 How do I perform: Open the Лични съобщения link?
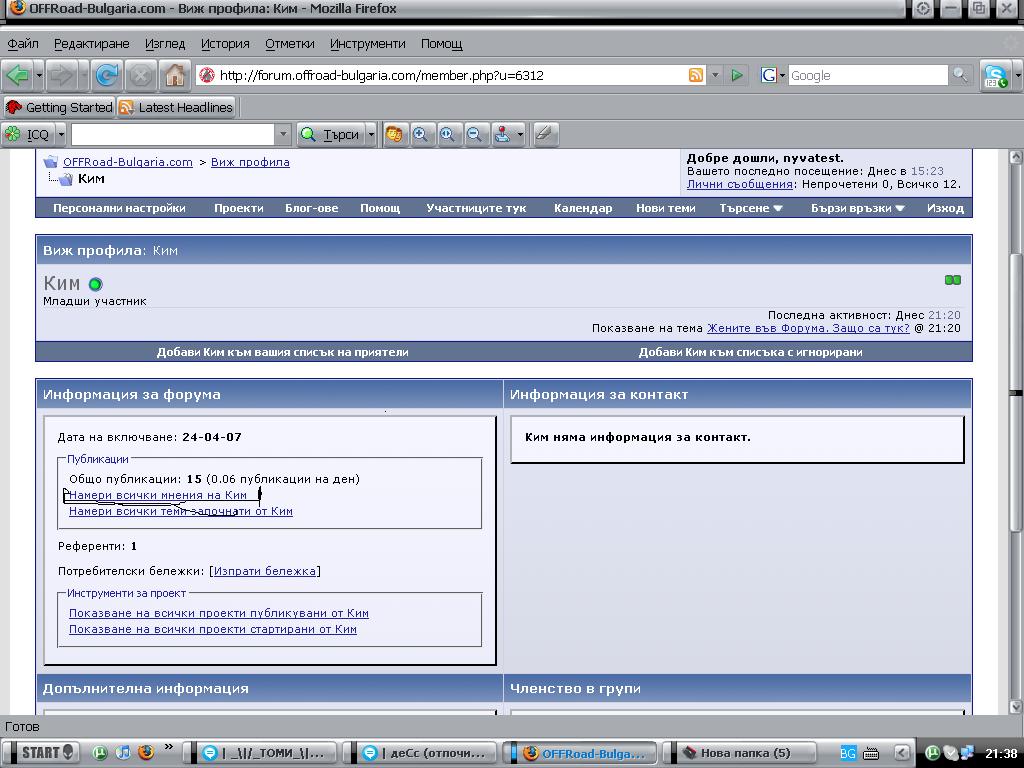coord(739,184)
